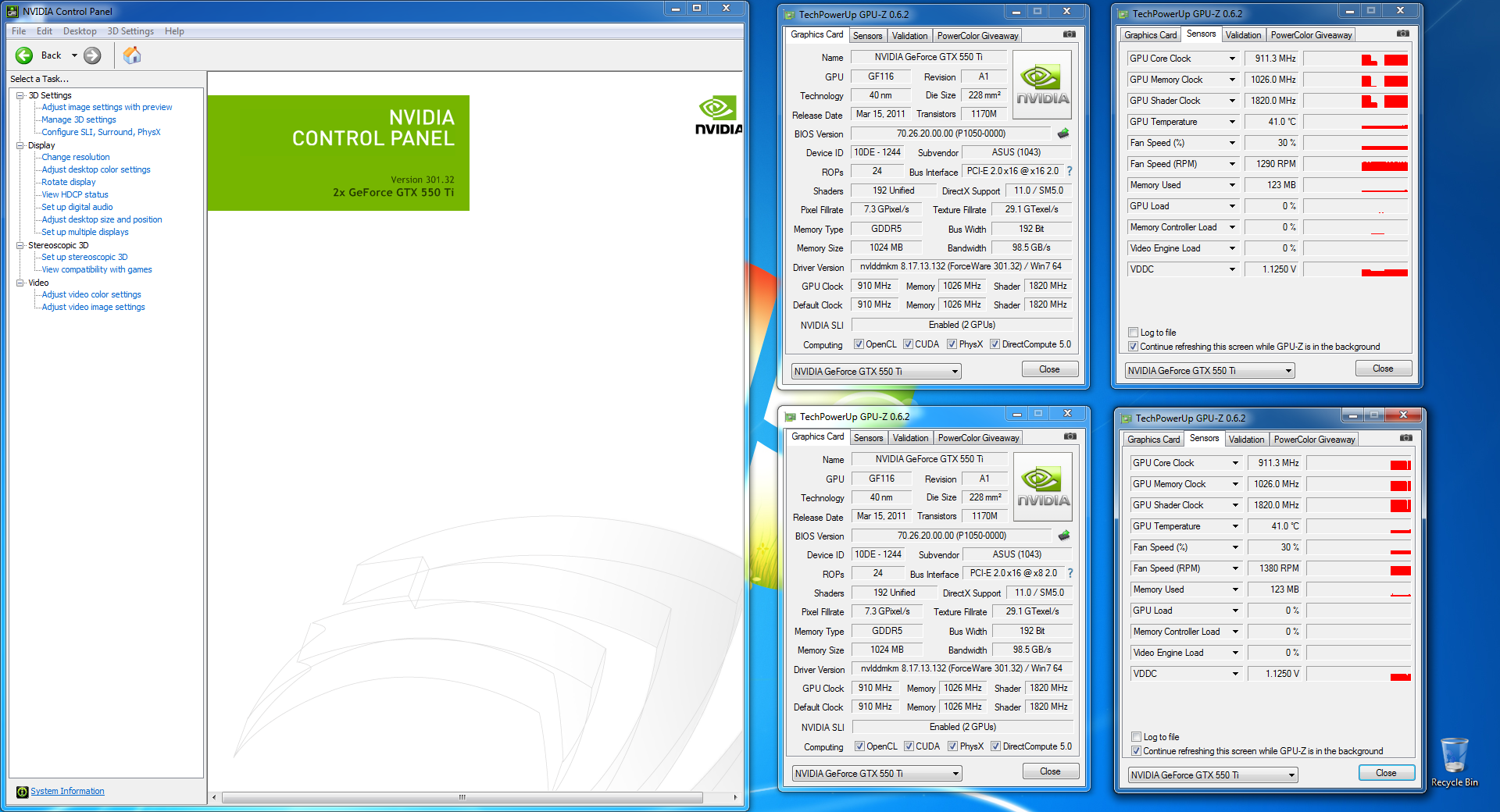
Task: Open the File menu
Action: coord(19,31)
